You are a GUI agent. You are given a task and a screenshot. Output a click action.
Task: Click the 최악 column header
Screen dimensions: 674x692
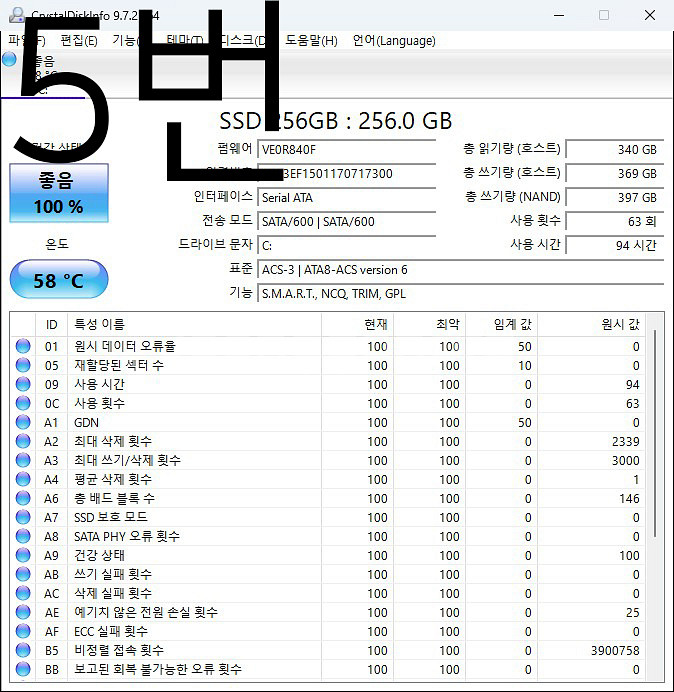pos(429,324)
